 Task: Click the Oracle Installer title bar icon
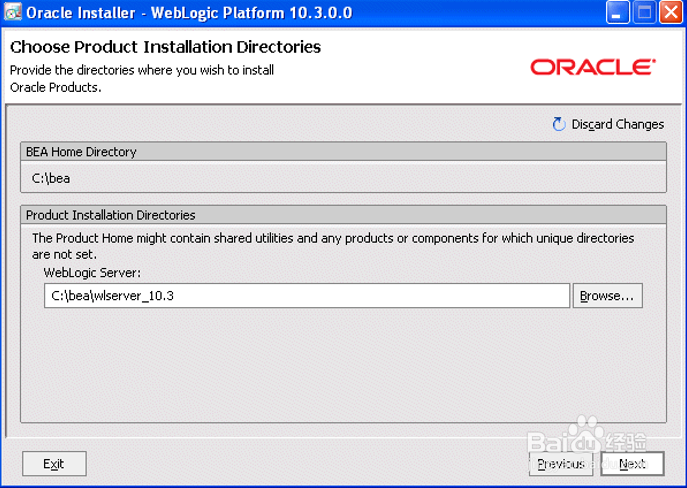pos(13,12)
